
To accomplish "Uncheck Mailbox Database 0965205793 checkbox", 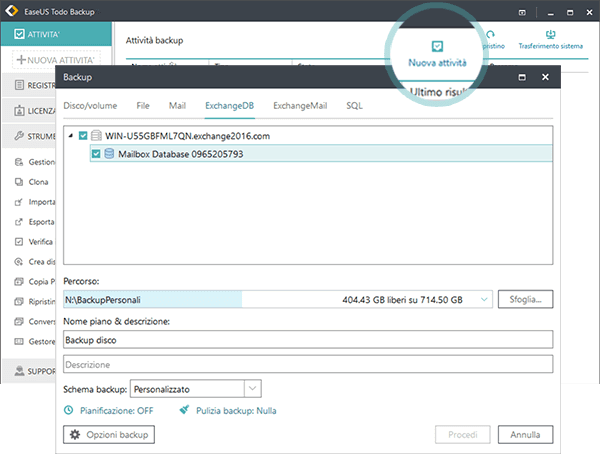I will tap(96, 153).
